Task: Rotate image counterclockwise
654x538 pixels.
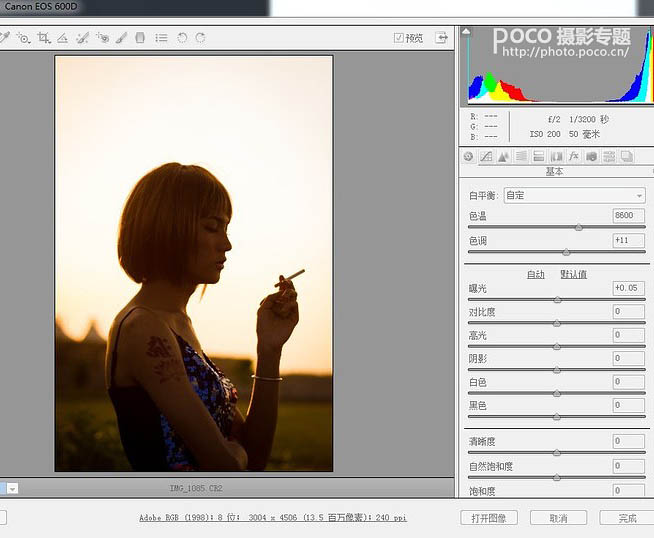Action: coord(182,38)
